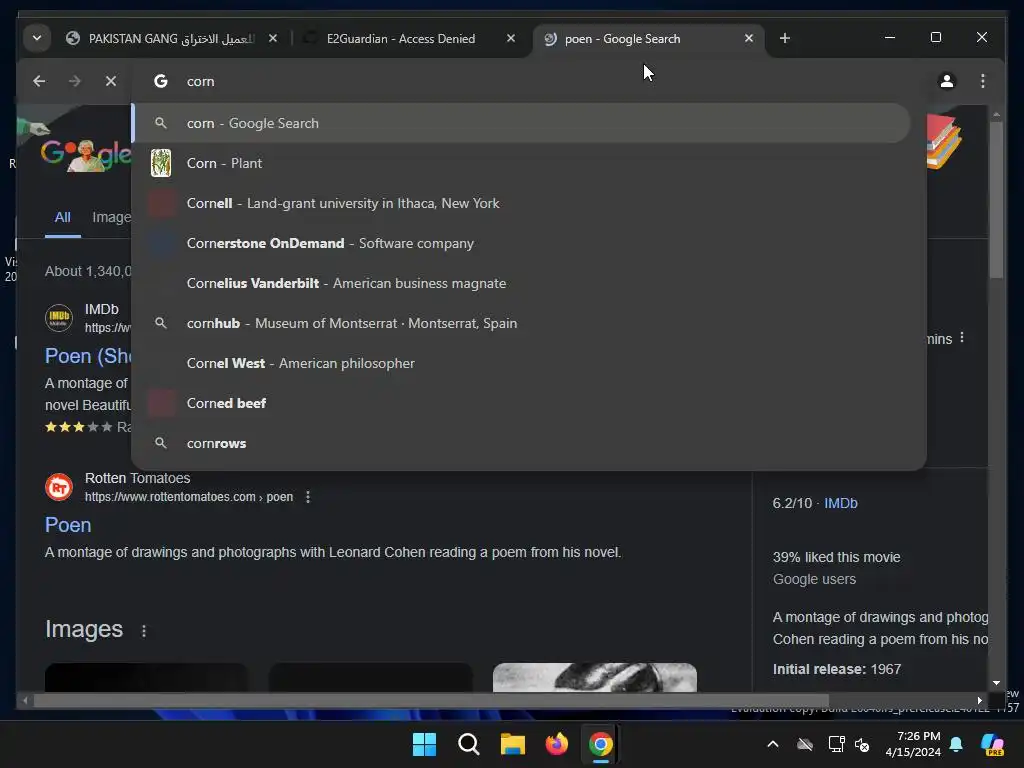Open options for the Rotten Tomatoes result

tap(308, 497)
